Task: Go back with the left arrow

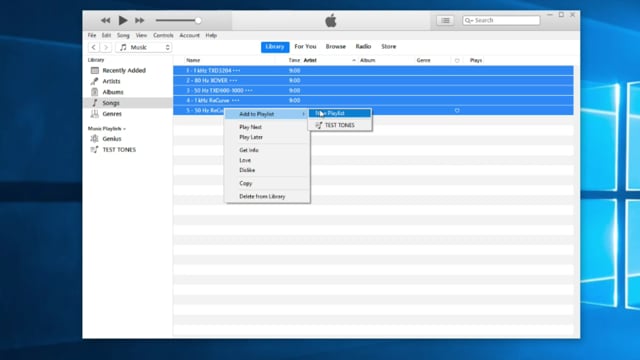Action: (94, 47)
